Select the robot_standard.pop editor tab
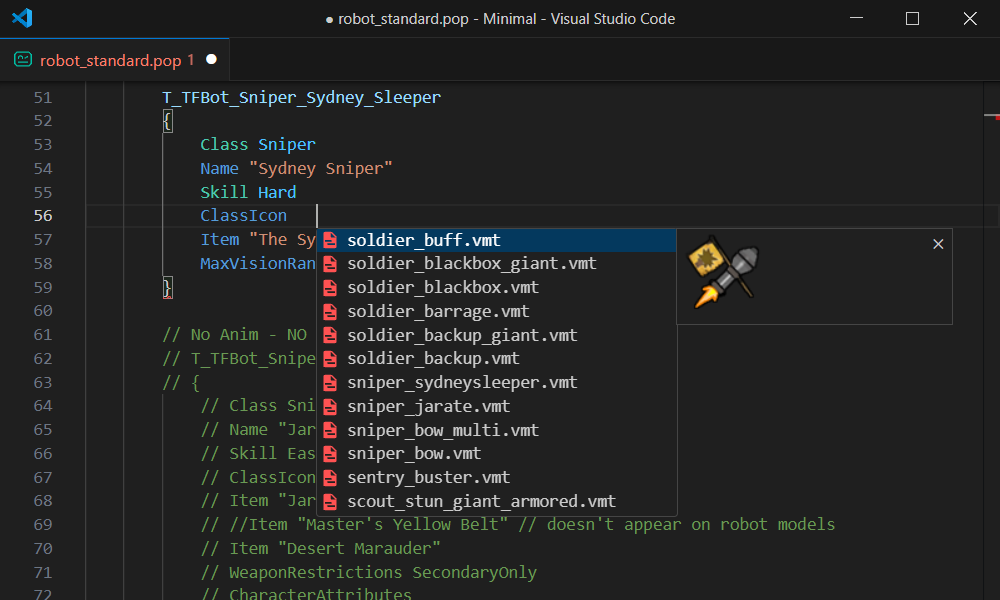This screenshot has height=600, width=1000. click(x=115, y=60)
